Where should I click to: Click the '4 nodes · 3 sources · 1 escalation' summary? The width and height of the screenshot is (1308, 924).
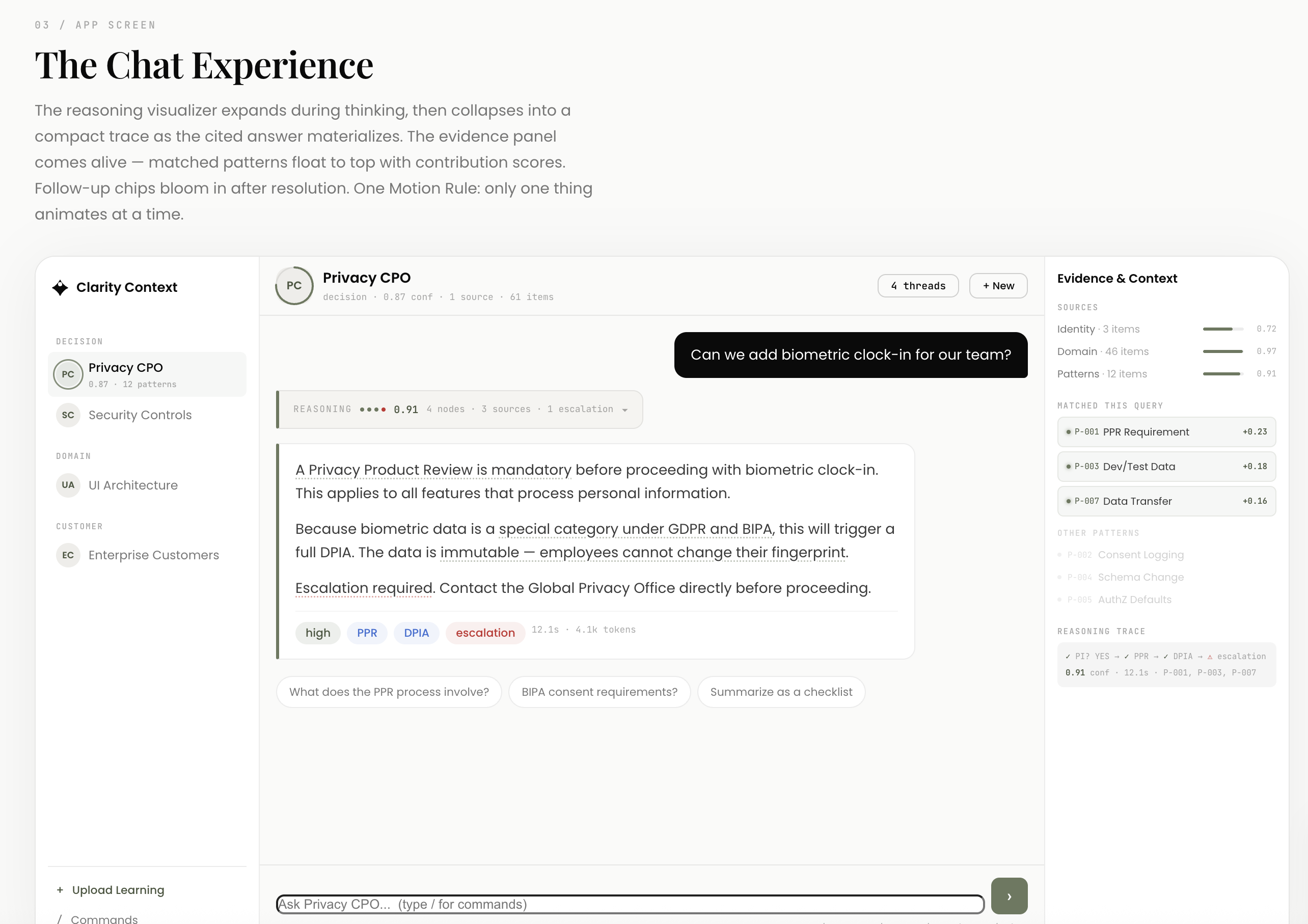520,410
